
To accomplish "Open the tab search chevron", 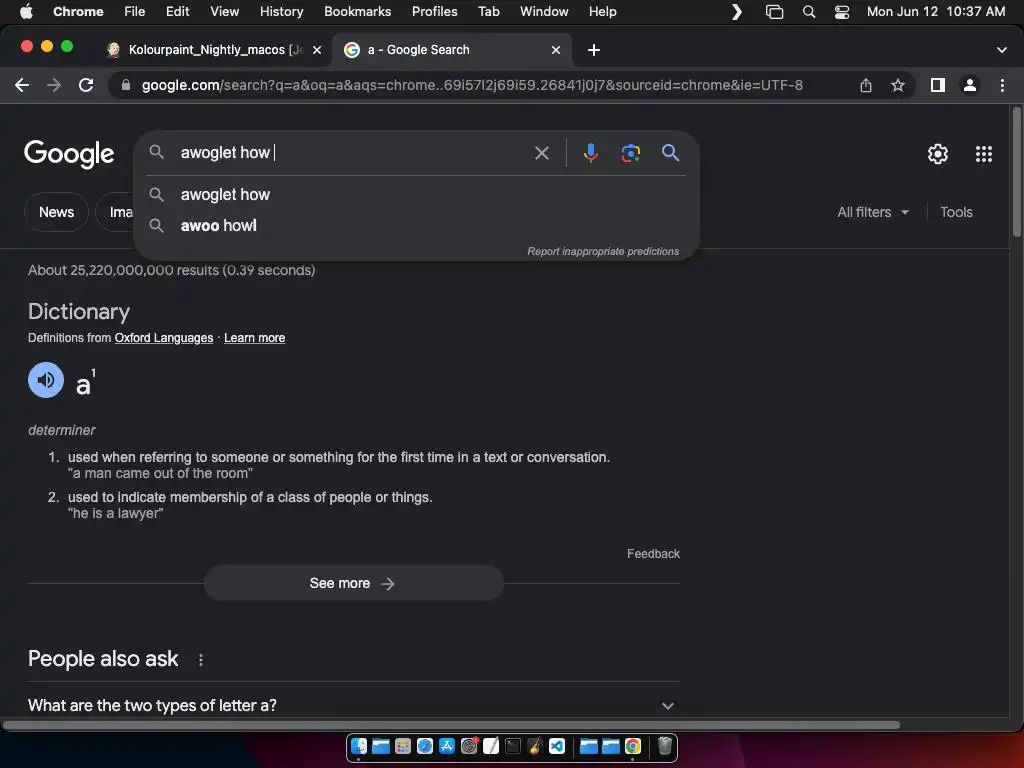I will (x=1001, y=50).
